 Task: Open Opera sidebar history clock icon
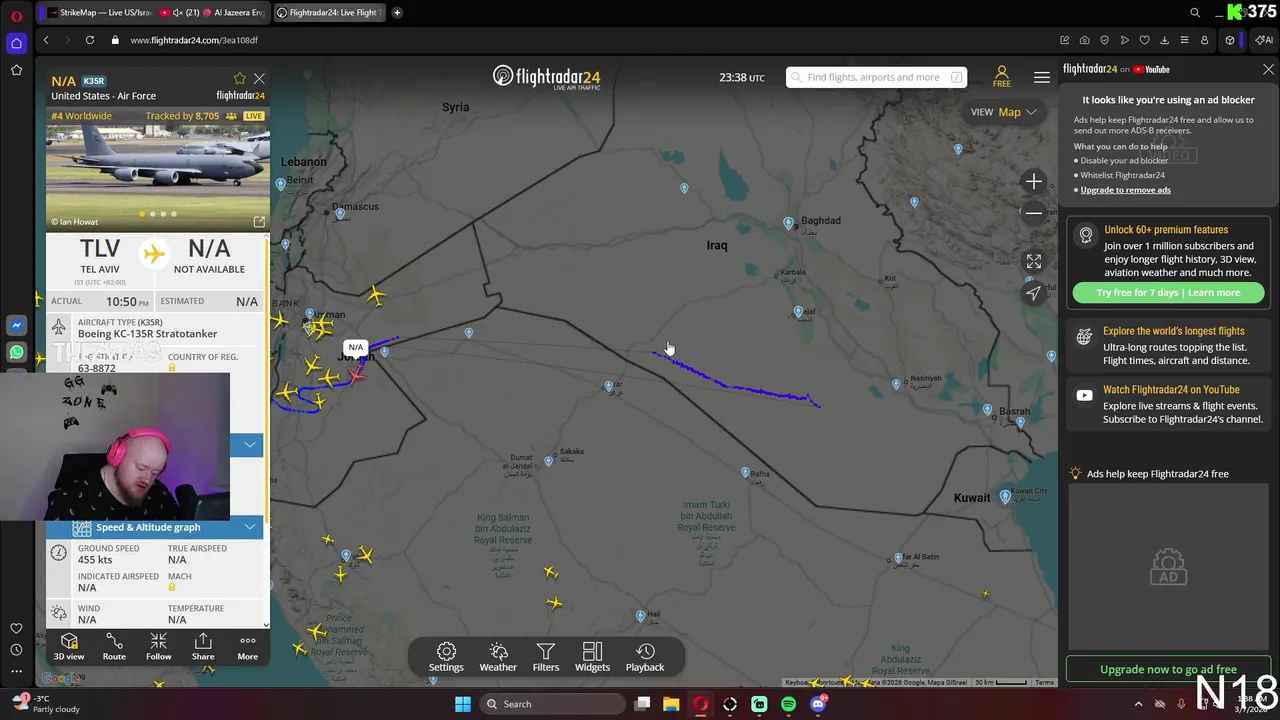click(x=16, y=650)
